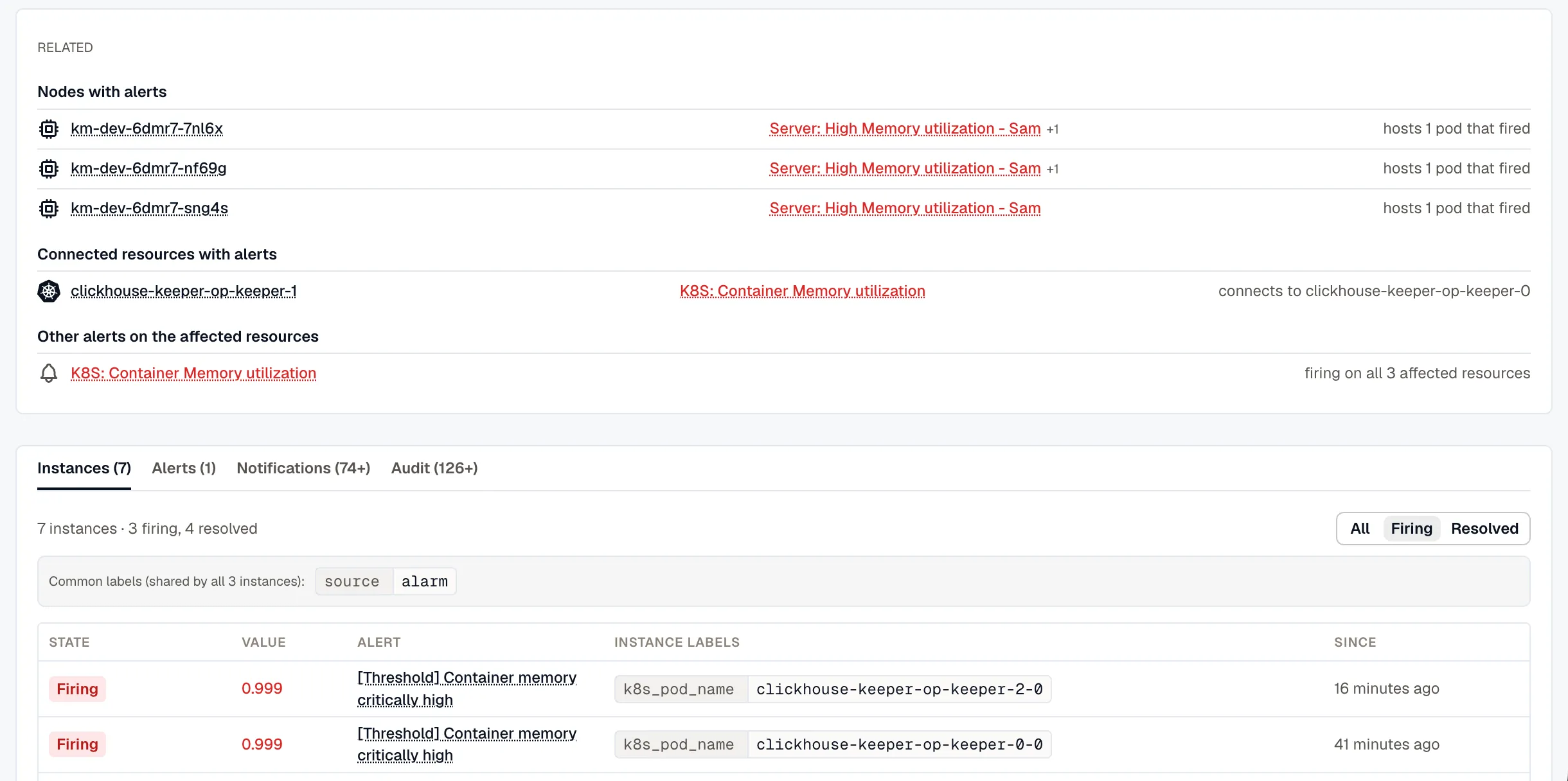The width and height of the screenshot is (1568, 781).
Task: Click the ALERT column header
Action: (x=379, y=642)
